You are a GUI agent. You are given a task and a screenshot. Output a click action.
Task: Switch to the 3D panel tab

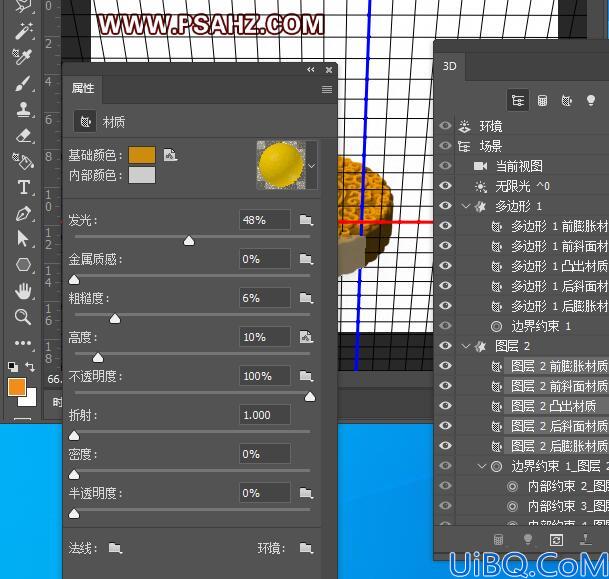pyautogui.click(x=449, y=66)
